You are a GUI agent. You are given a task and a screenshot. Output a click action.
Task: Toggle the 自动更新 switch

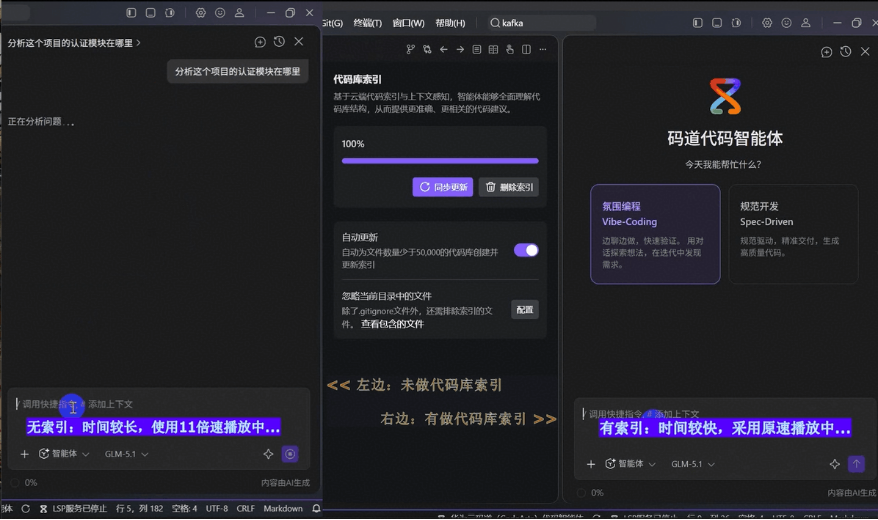pos(526,250)
